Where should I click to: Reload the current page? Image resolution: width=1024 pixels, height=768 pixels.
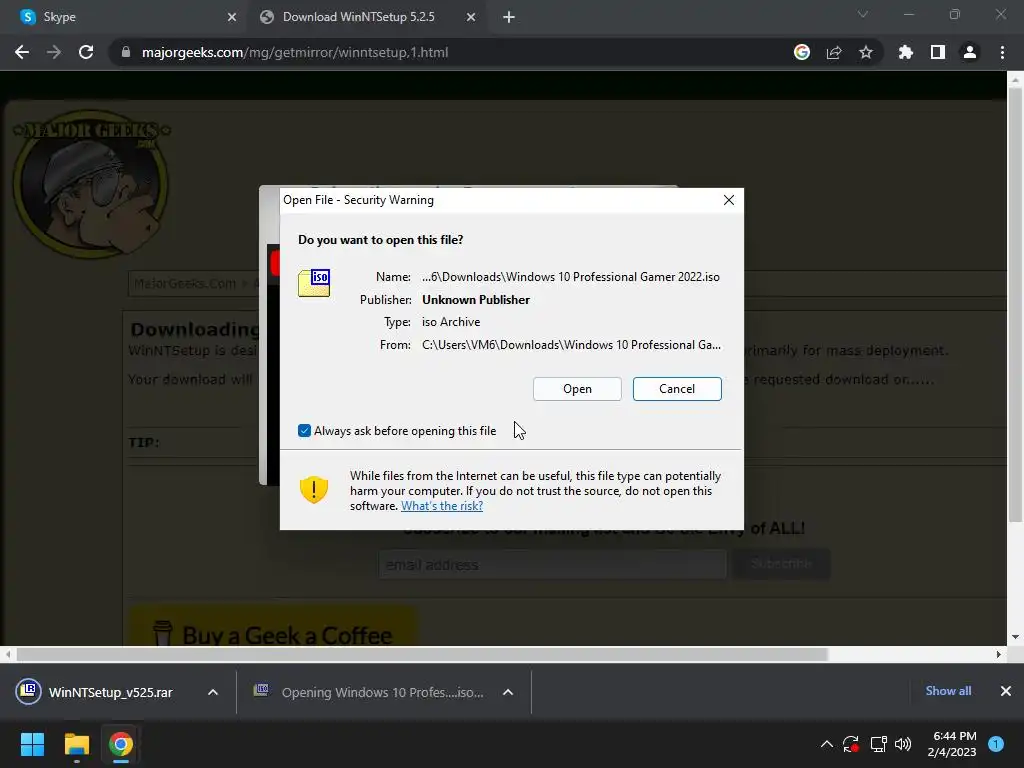click(x=86, y=52)
